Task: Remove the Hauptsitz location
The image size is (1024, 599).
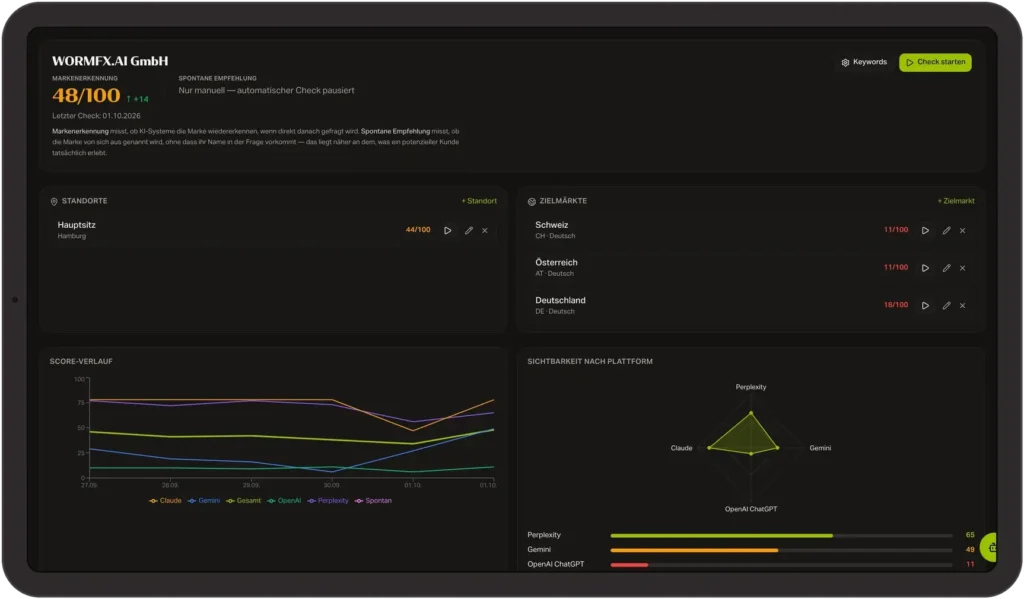Action: click(x=485, y=231)
